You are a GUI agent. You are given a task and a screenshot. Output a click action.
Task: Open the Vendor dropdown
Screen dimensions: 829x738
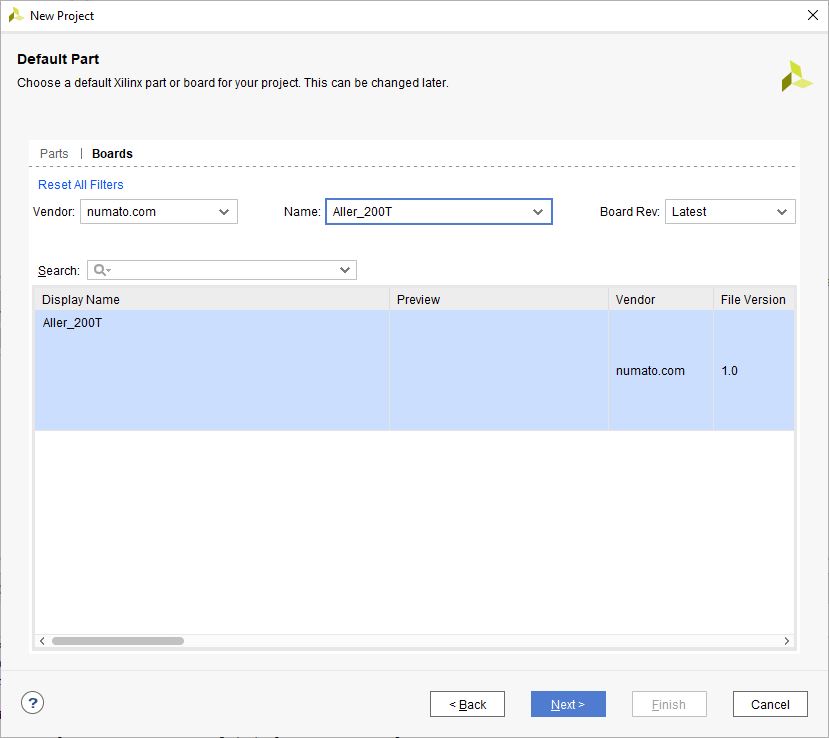coord(158,211)
